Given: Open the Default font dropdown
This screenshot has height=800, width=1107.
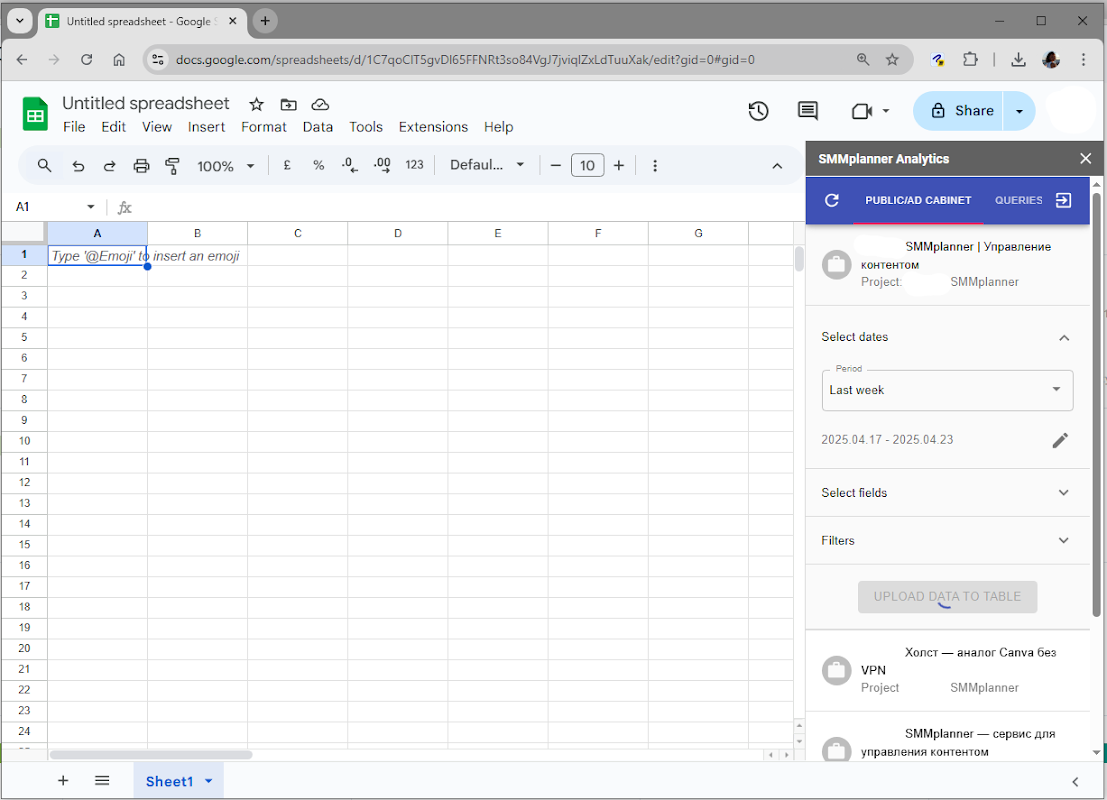Looking at the screenshot, I should pyautogui.click(x=487, y=165).
